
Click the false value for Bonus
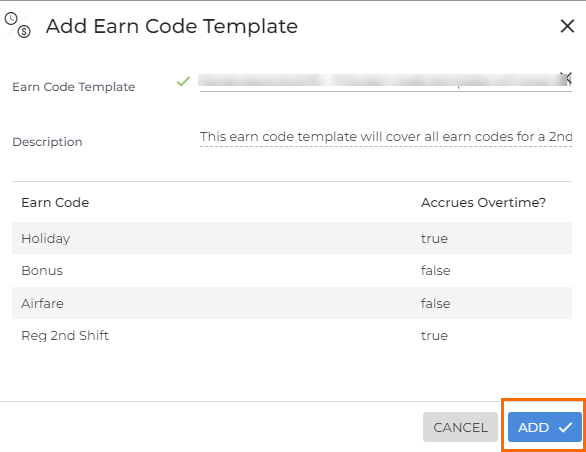(x=435, y=271)
